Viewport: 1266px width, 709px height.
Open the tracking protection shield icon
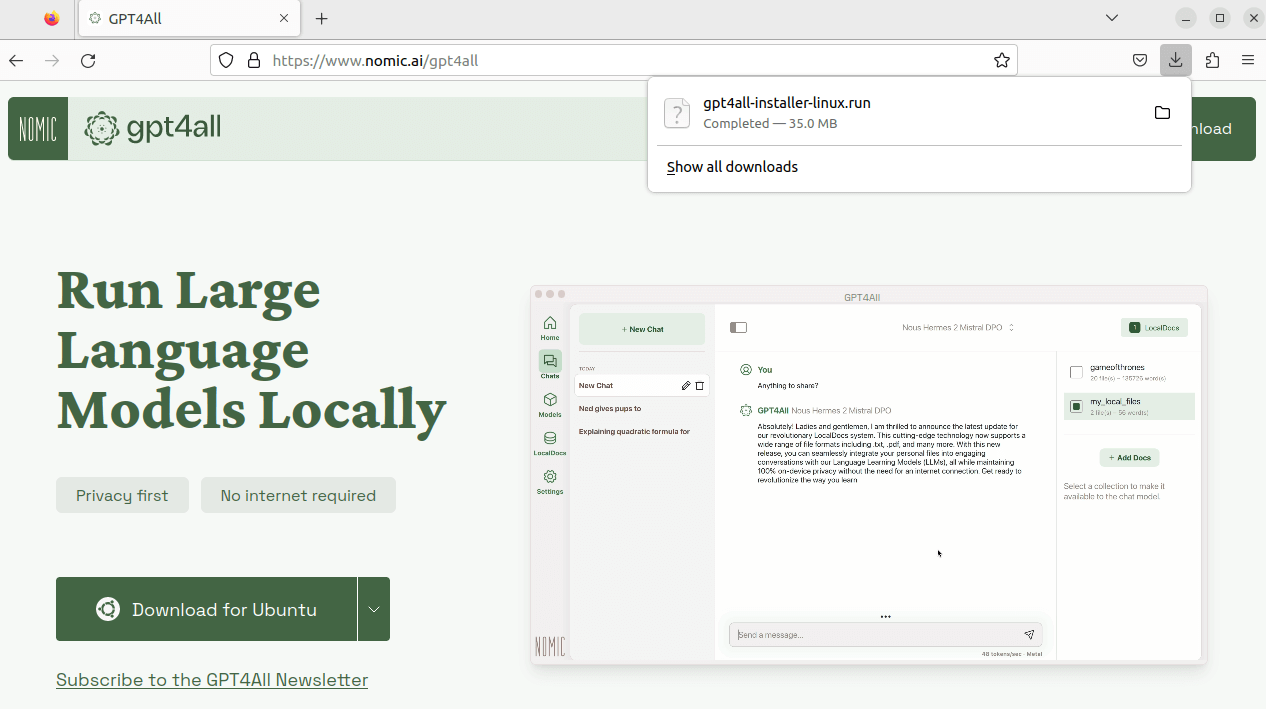click(226, 61)
